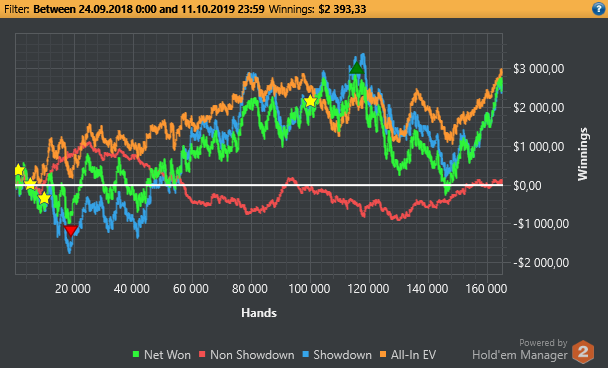
Task: Click the 120 000 hands axis label
Action: 368,289
